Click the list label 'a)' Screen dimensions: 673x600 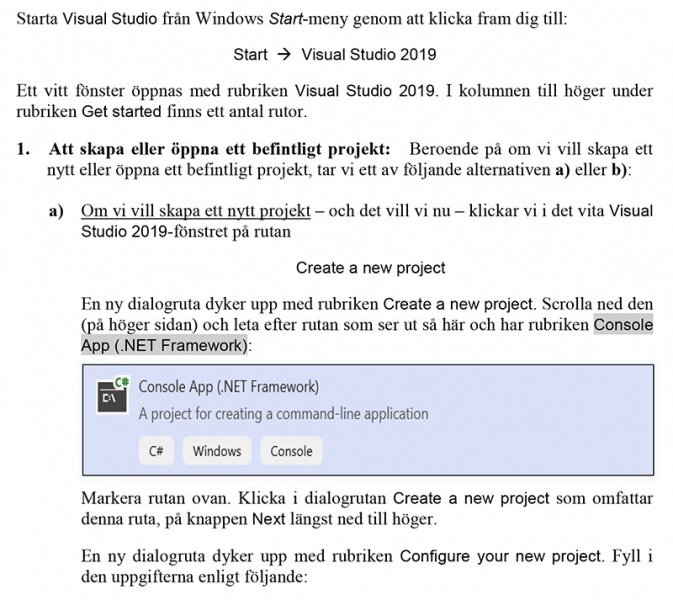(56, 211)
